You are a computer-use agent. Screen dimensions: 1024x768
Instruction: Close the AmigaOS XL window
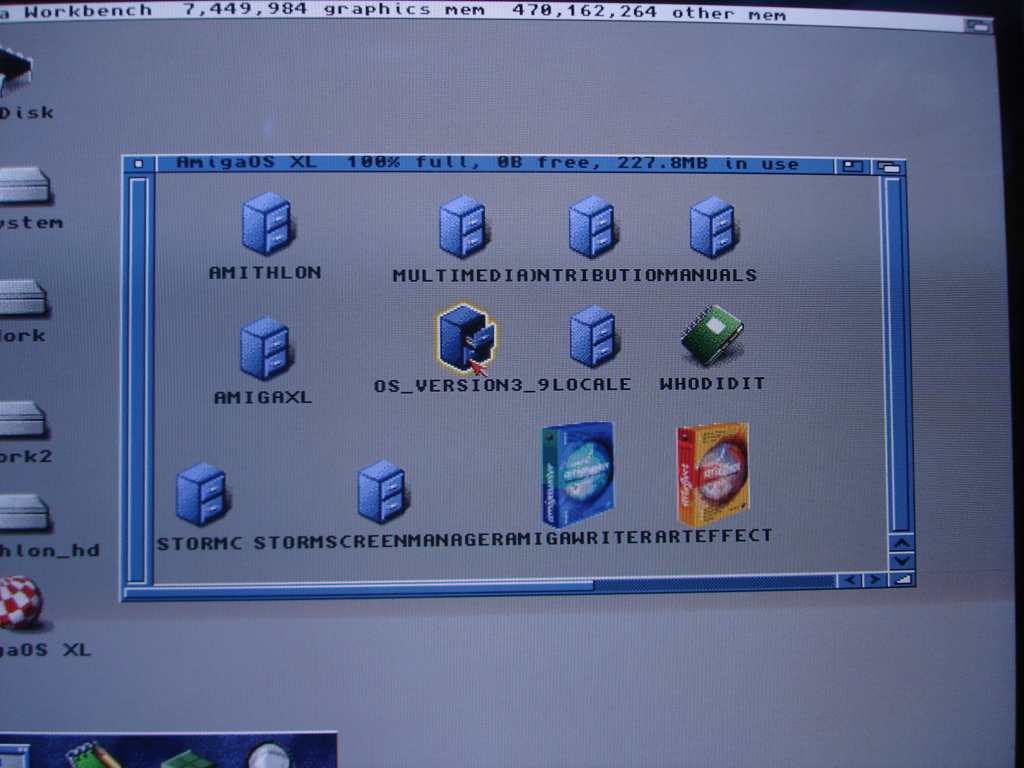pyautogui.click(x=138, y=164)
